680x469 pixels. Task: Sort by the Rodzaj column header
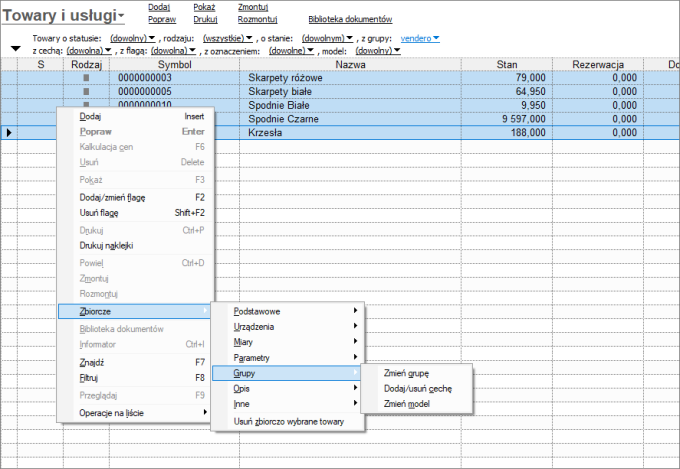click(x=86, y=65)
